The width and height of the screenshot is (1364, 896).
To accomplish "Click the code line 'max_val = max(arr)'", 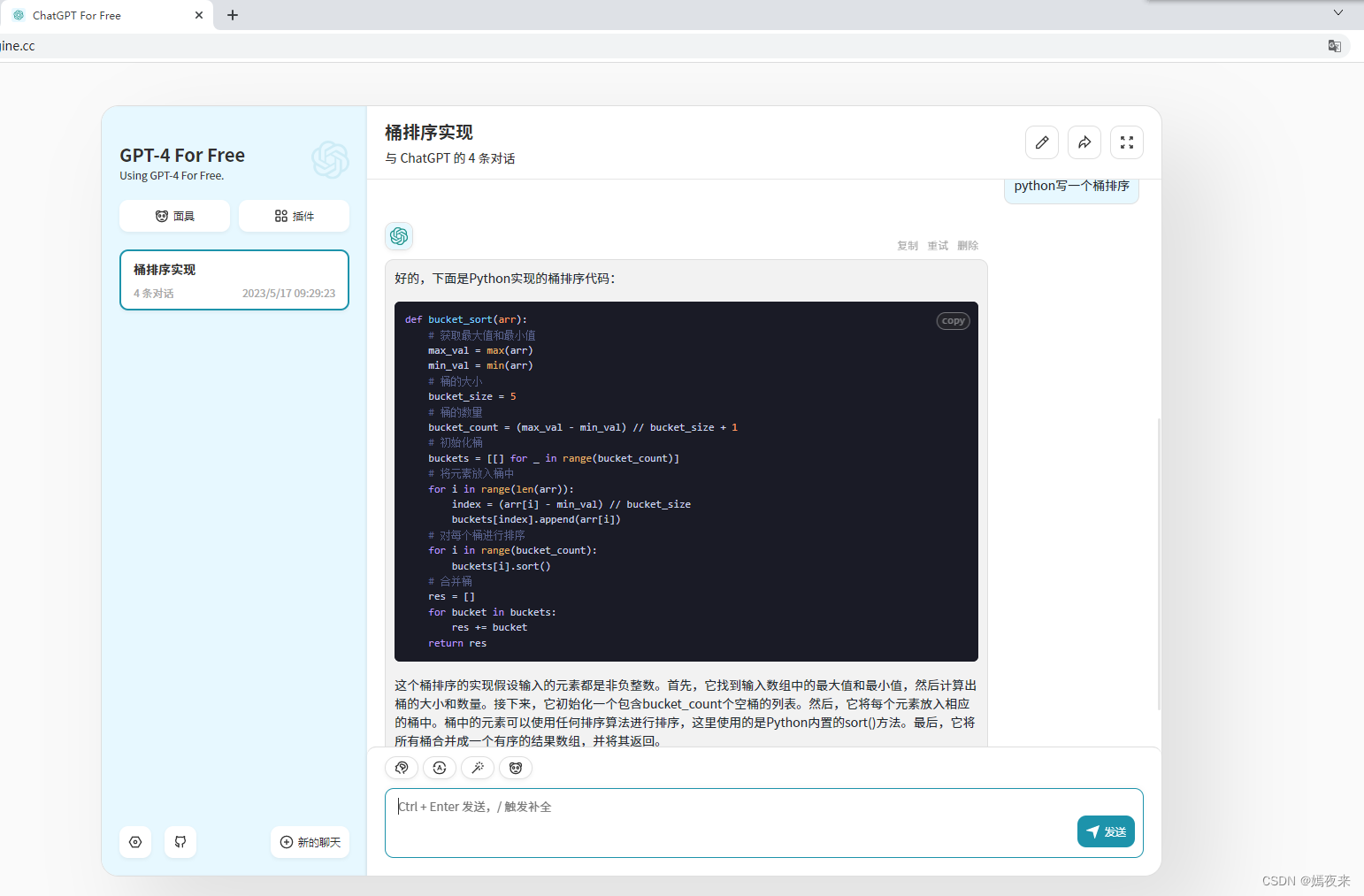I will [480, 350].
